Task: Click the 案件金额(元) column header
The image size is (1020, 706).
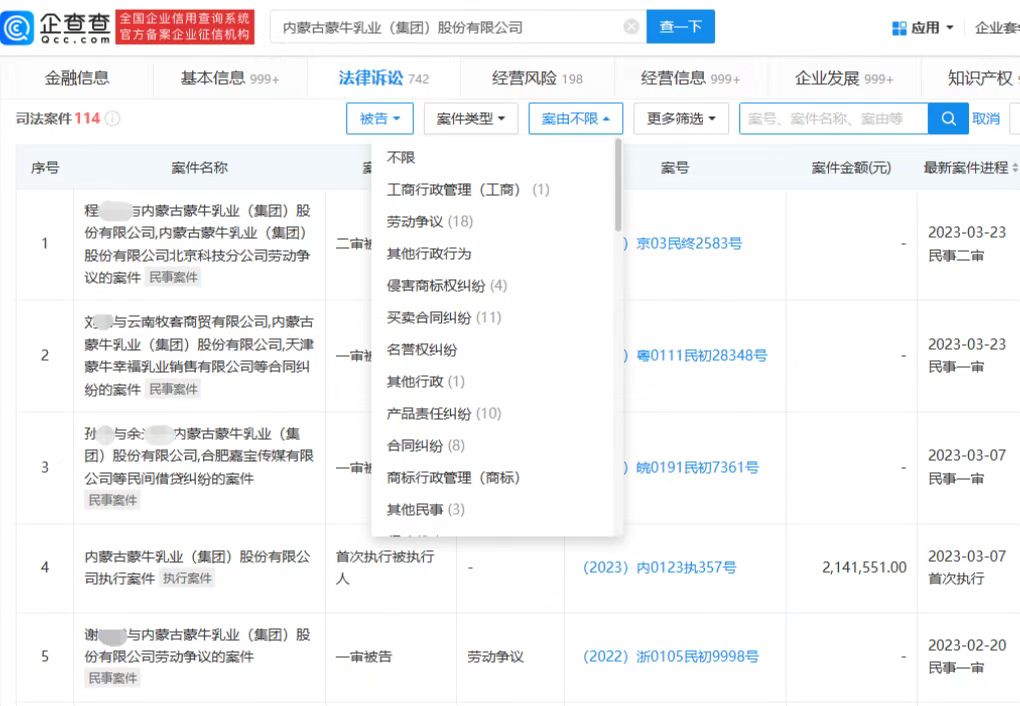Action: tap(851, 168)
